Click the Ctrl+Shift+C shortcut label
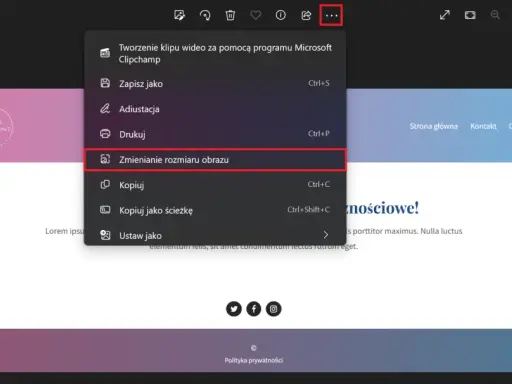Image resolution: width=512 pixels, height=384 pixels. [308, 209]
